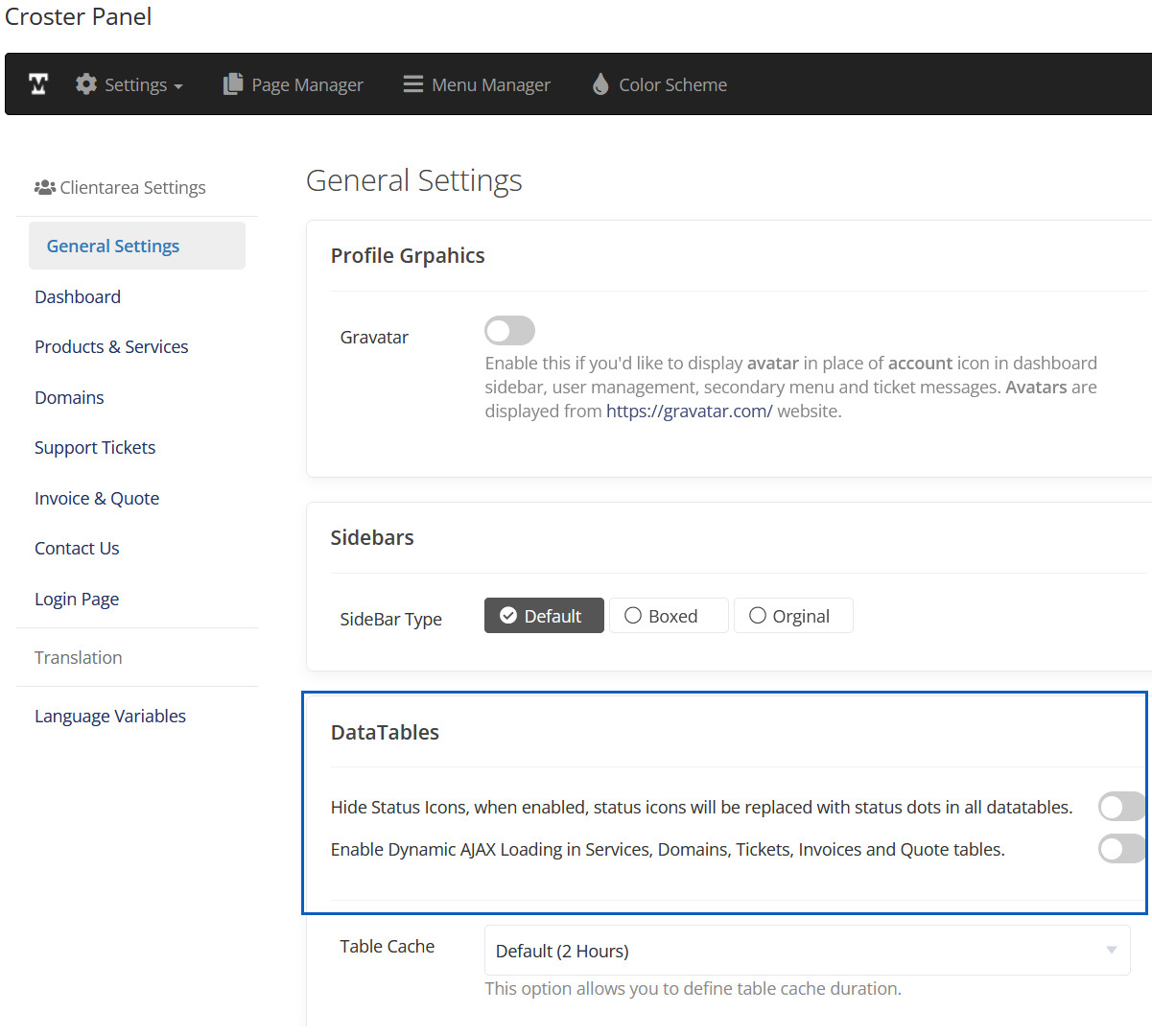Open Dashboard settings in sidebar
The image size is (1152, 1036).
[x=78, y=297]
